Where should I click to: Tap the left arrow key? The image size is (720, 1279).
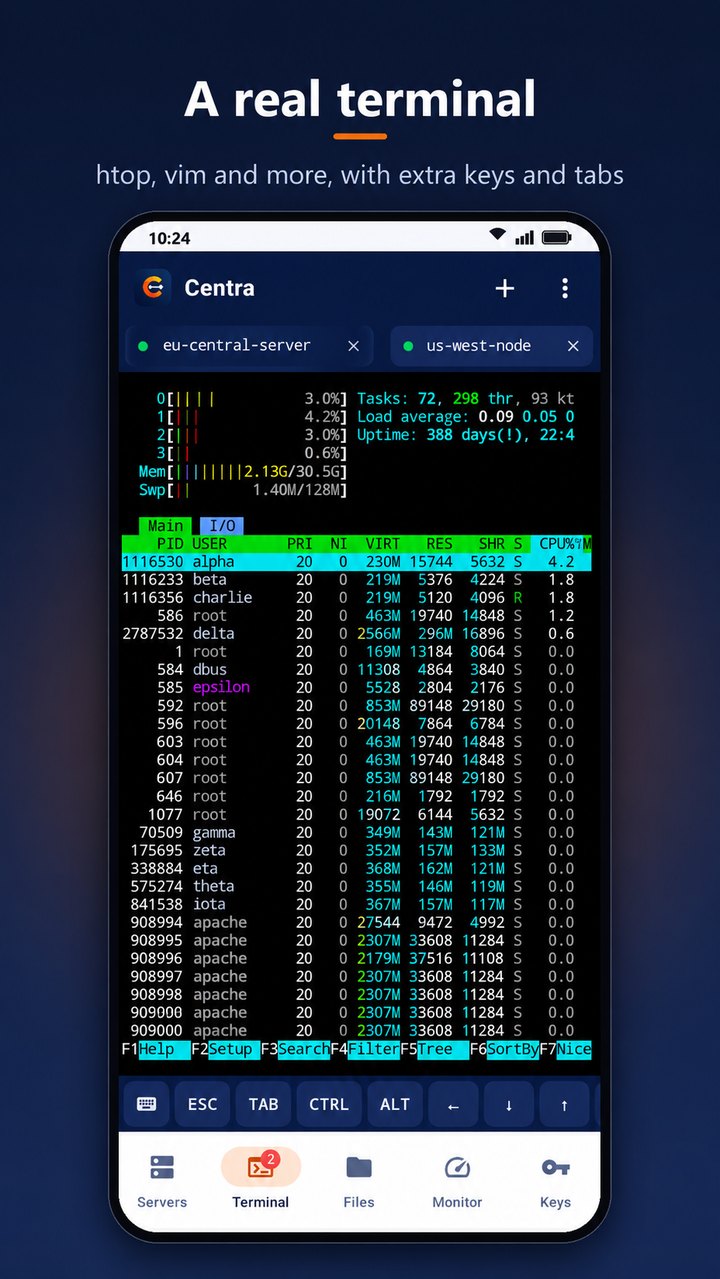pos(453,1104)
